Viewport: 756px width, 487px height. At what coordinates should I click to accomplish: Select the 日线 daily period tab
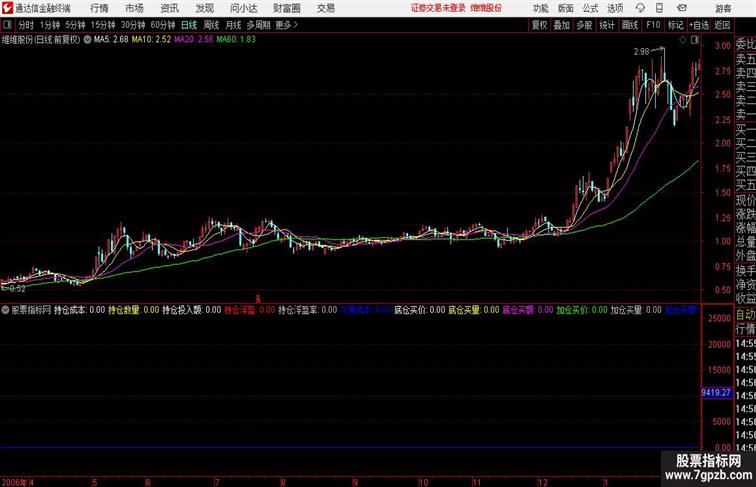point(189,25)
